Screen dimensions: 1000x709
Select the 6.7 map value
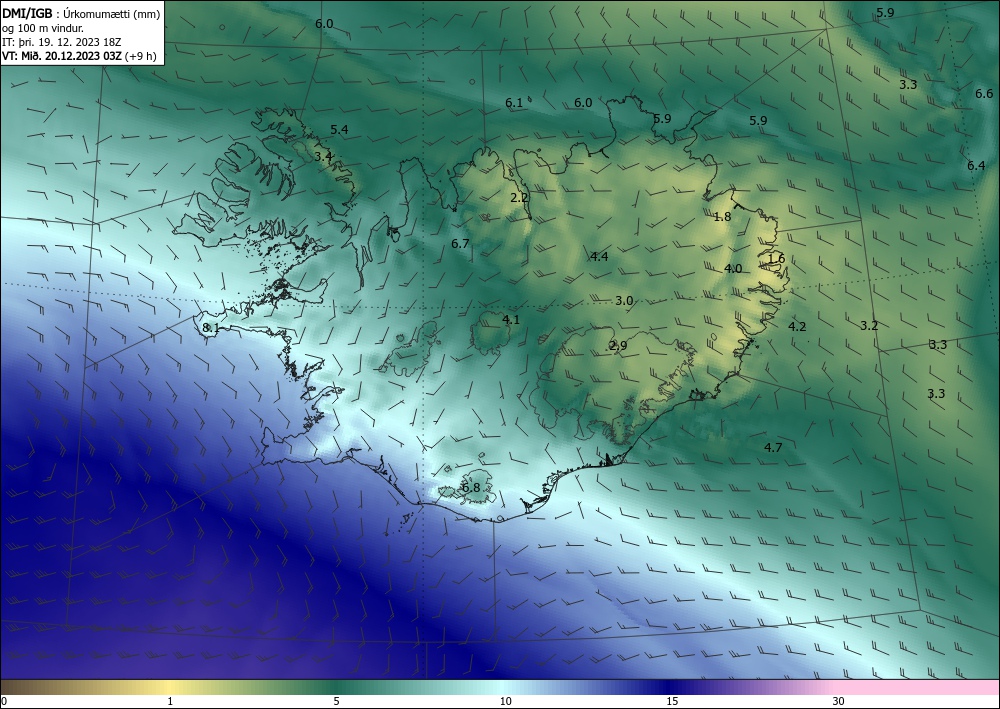tap(460, 244)
